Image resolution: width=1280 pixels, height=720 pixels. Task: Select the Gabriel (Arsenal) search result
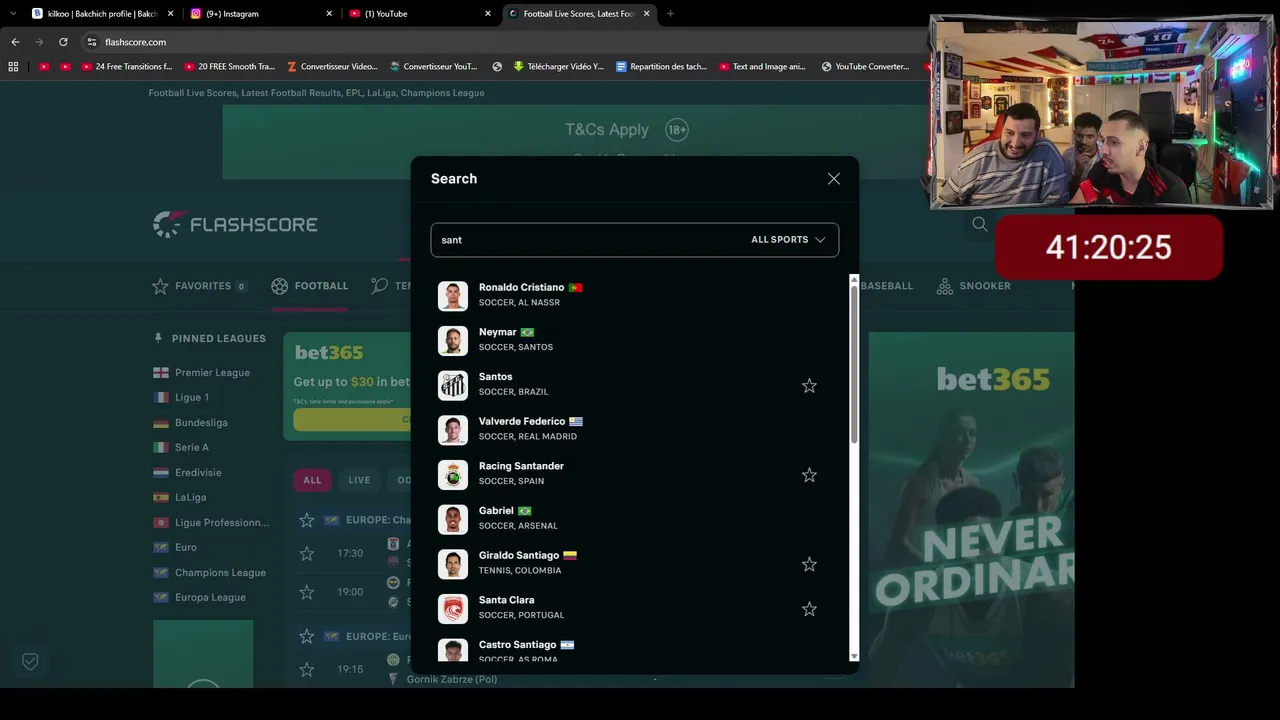tap(635, 519)
